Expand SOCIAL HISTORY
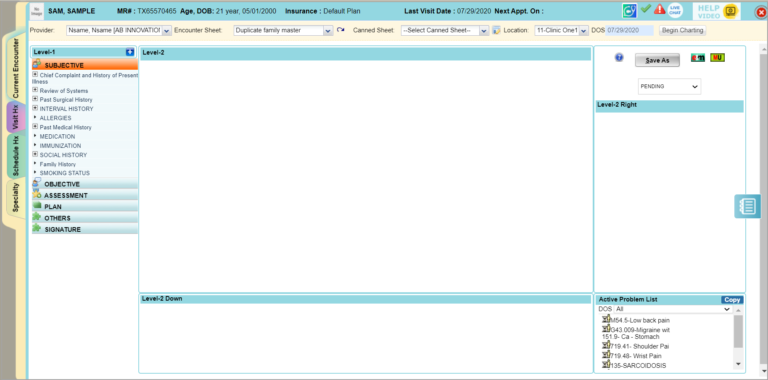Viewport: 768px width, 380px height. [x=35, y=154]
